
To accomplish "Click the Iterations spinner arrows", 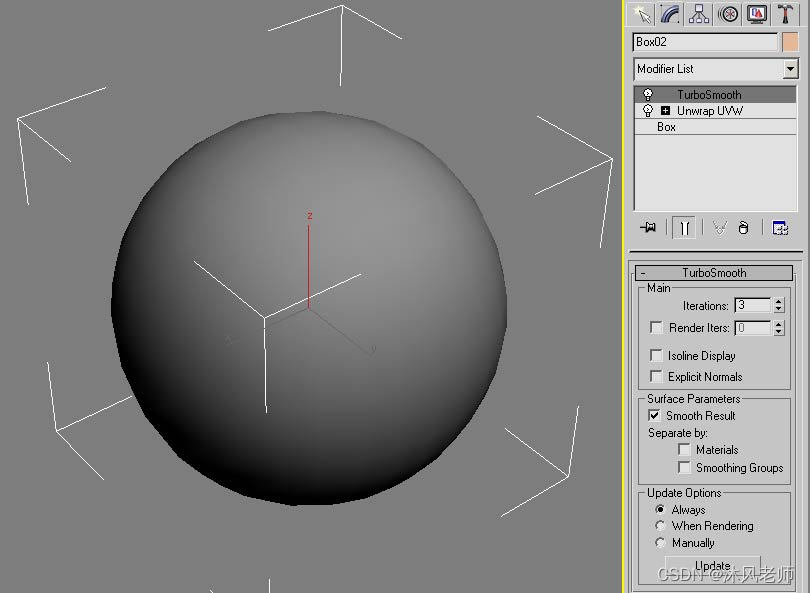I will click(x=779, y=305).
